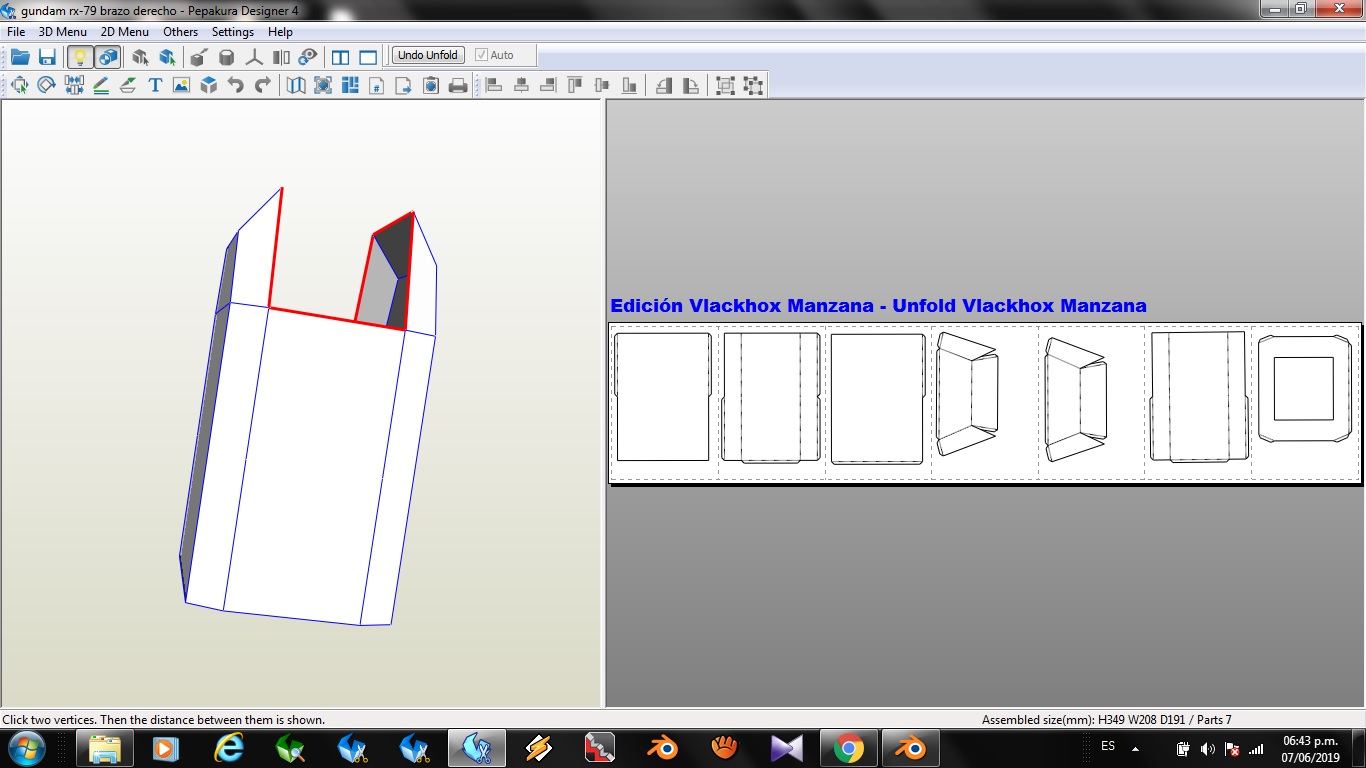Viewport: 1366px width, 768px height.
Task: Adjust the volume via speaker tray icon
Action: tap(1208, 749)
